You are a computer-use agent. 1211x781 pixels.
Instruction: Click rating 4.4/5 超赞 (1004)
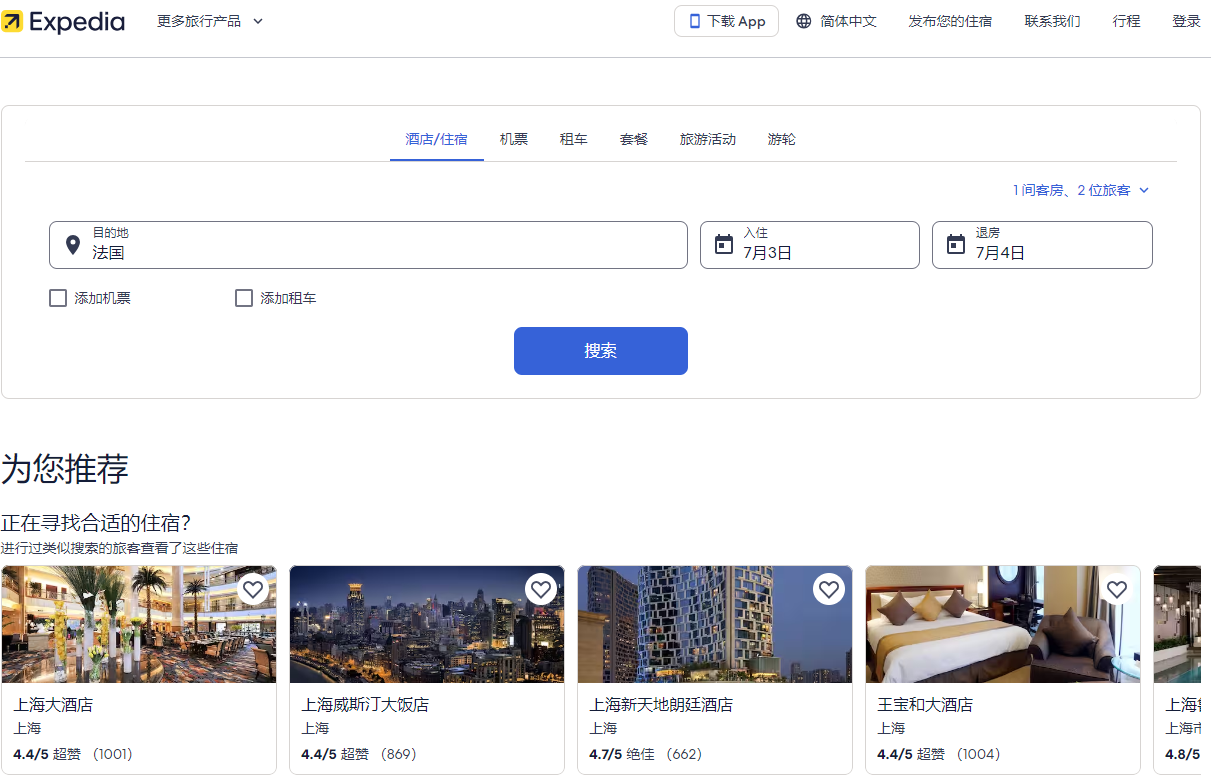tap(939, 754)
